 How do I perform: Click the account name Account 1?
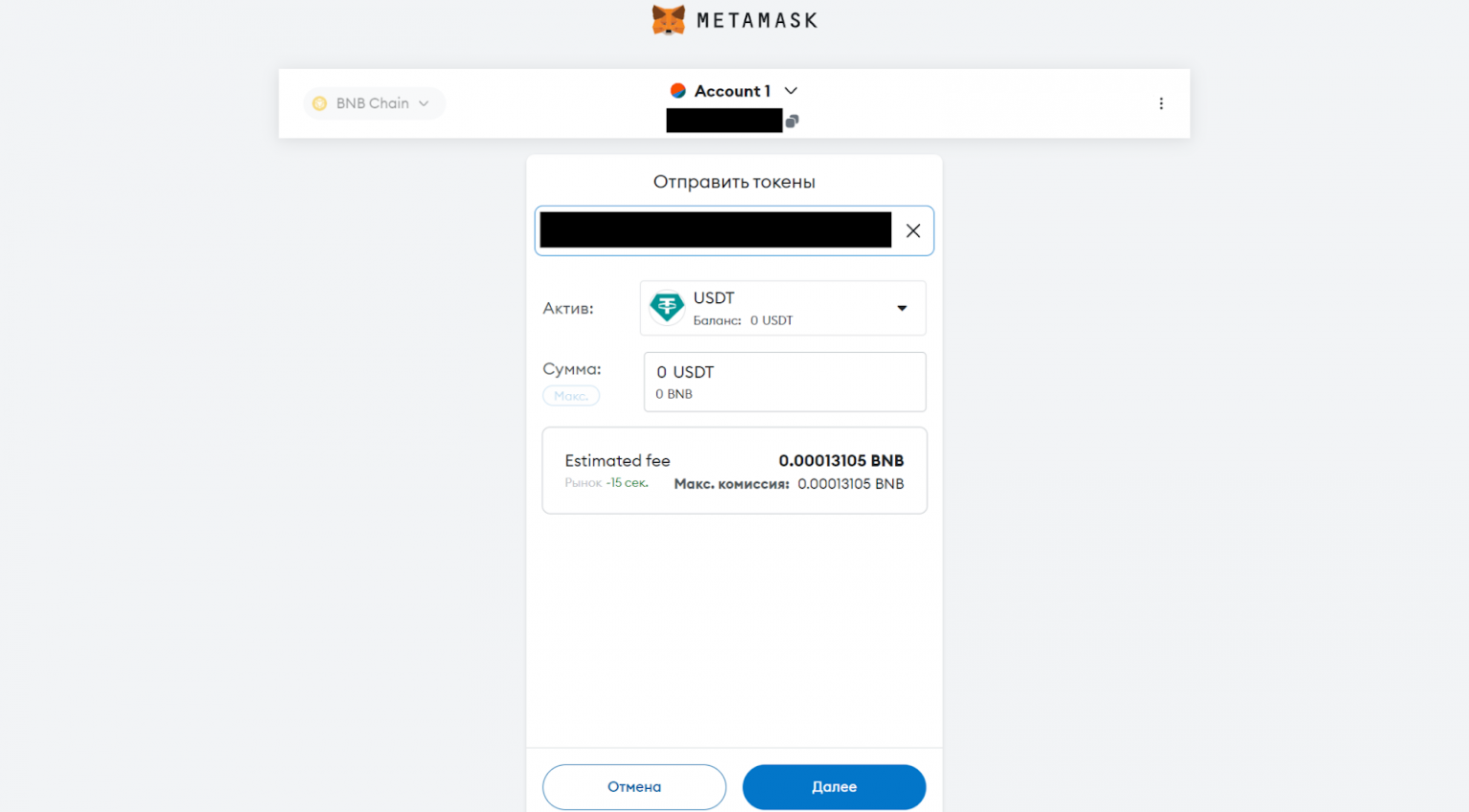click(x=733, y=90)
